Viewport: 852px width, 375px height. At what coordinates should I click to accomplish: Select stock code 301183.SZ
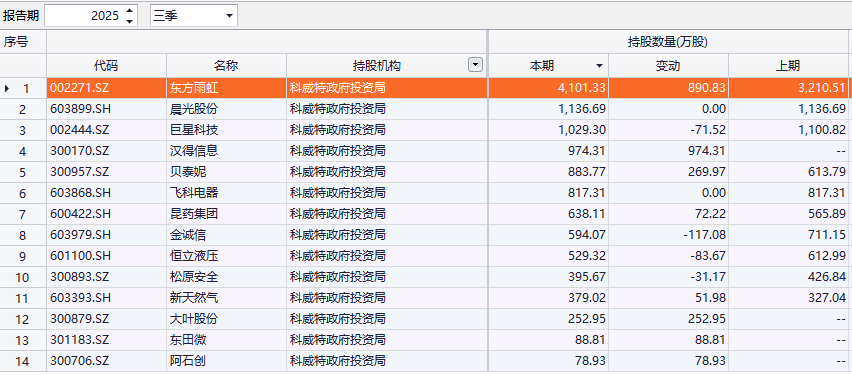(x=106, y=340)
